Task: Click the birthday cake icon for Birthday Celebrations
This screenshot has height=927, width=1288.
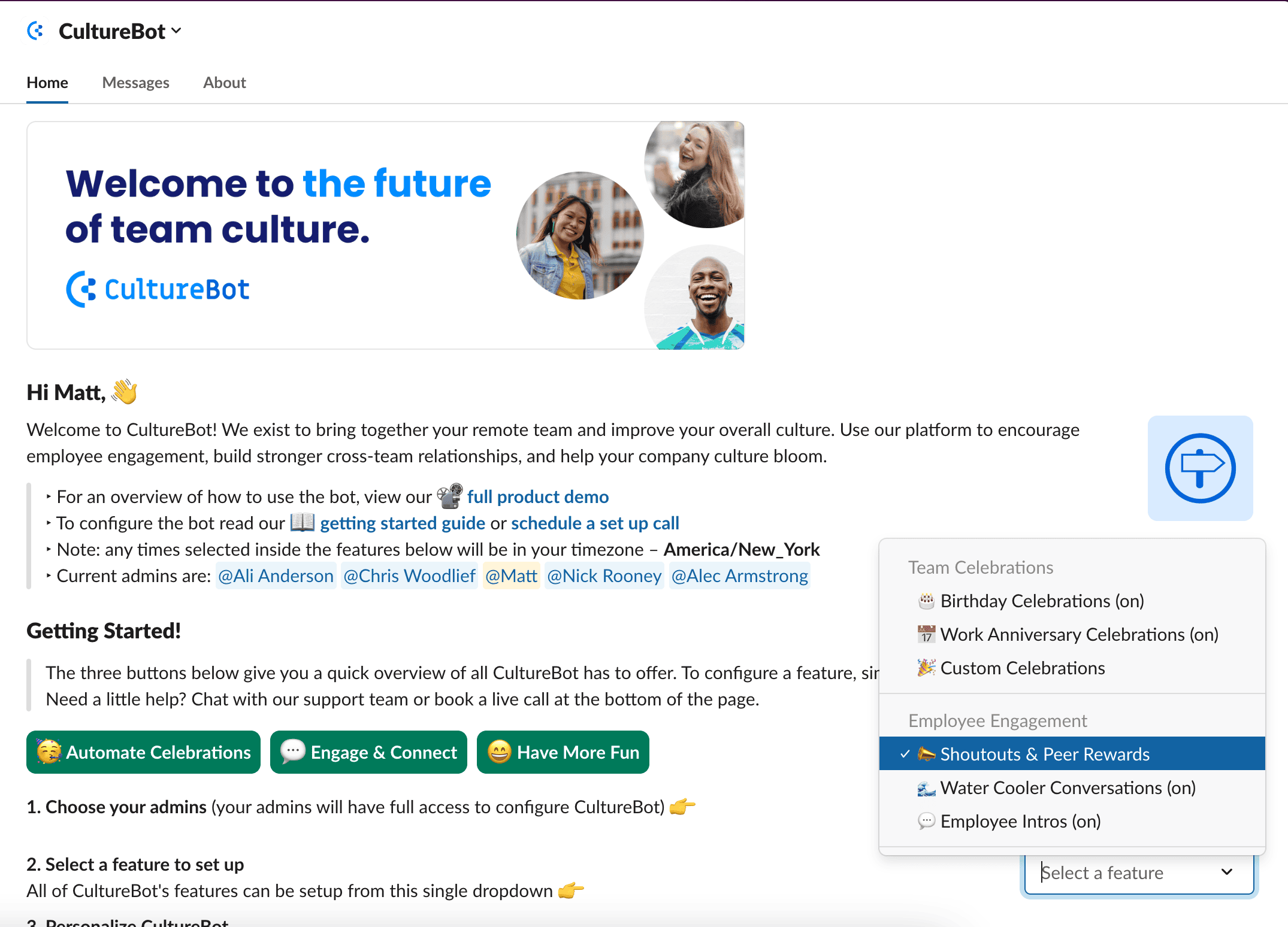Action: coord(927,601)
